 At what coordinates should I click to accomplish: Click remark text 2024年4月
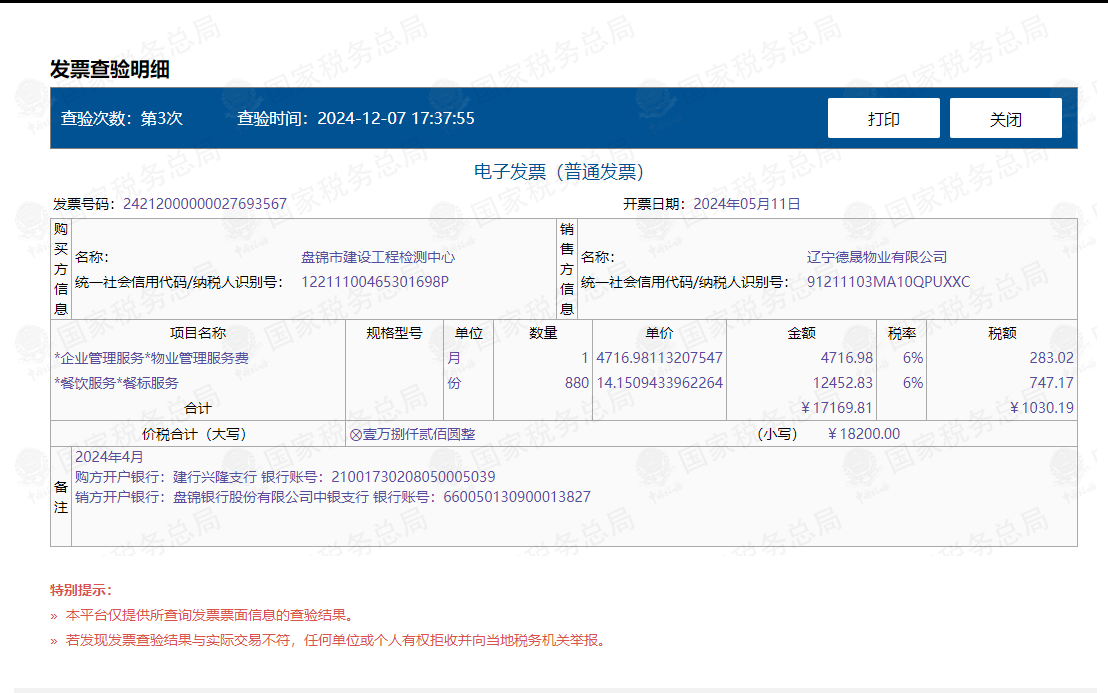tap(110, 457)
